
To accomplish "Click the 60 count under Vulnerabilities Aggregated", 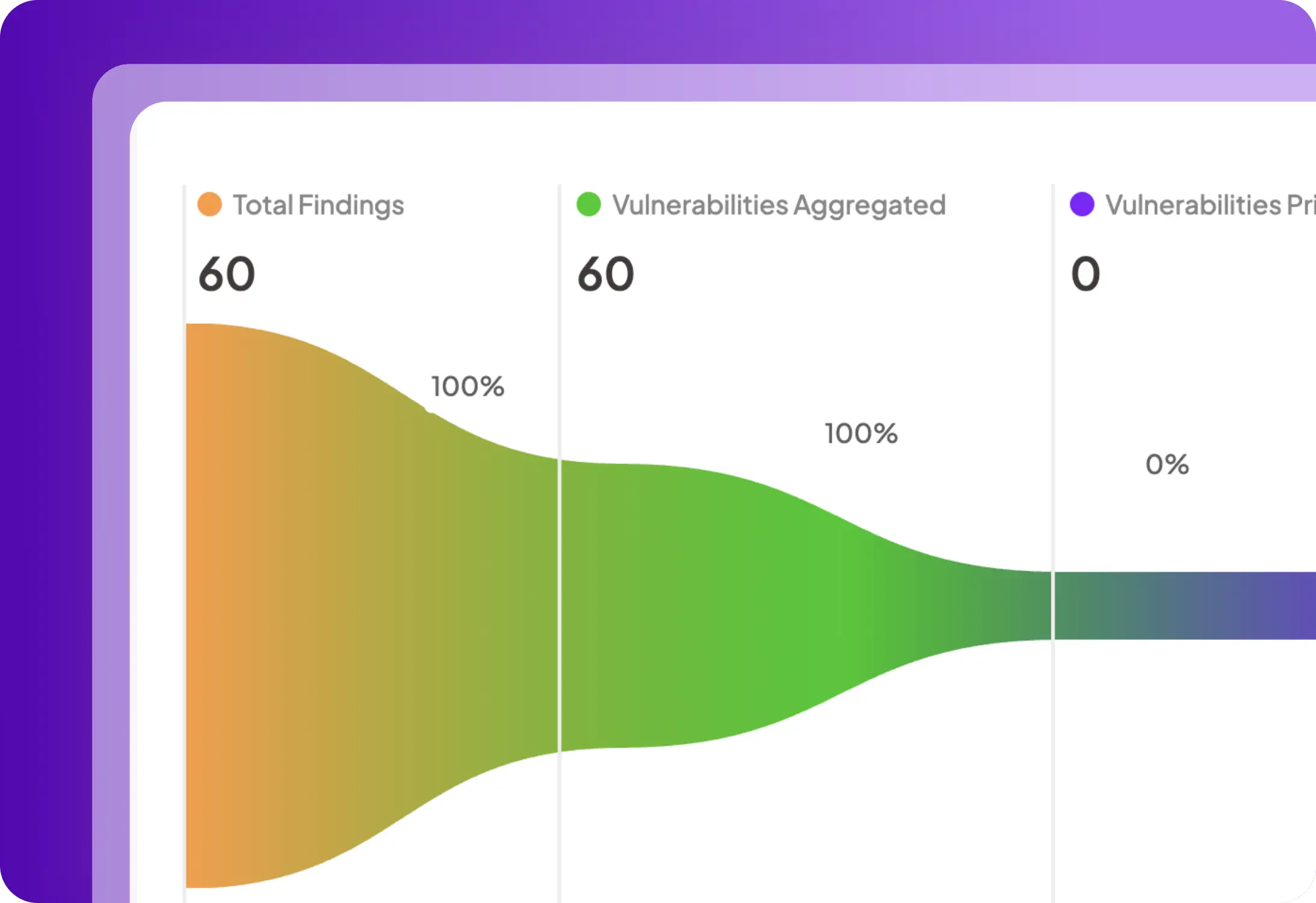I will 606,274.
